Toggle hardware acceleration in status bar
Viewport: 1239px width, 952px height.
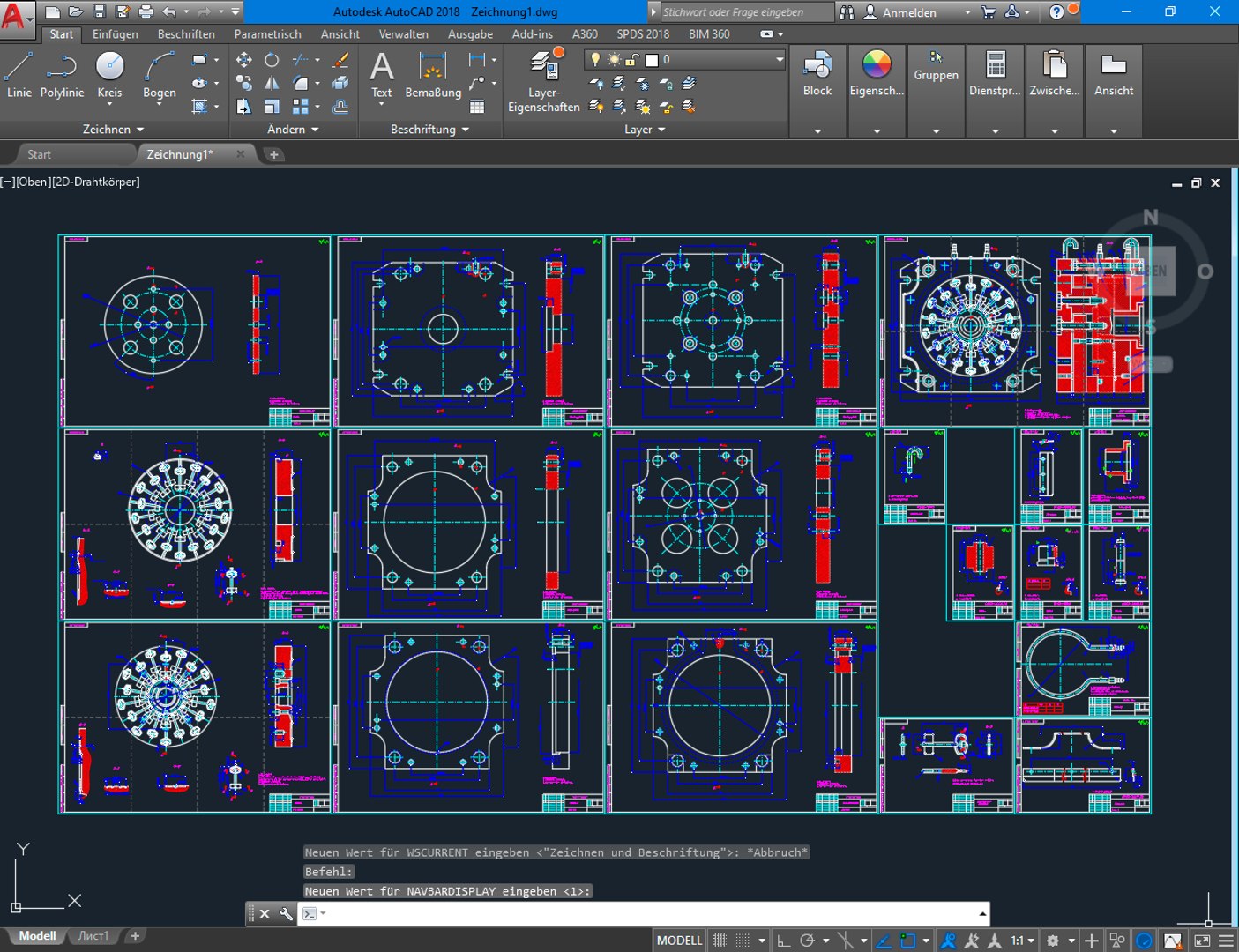[x=1144, y=941]
